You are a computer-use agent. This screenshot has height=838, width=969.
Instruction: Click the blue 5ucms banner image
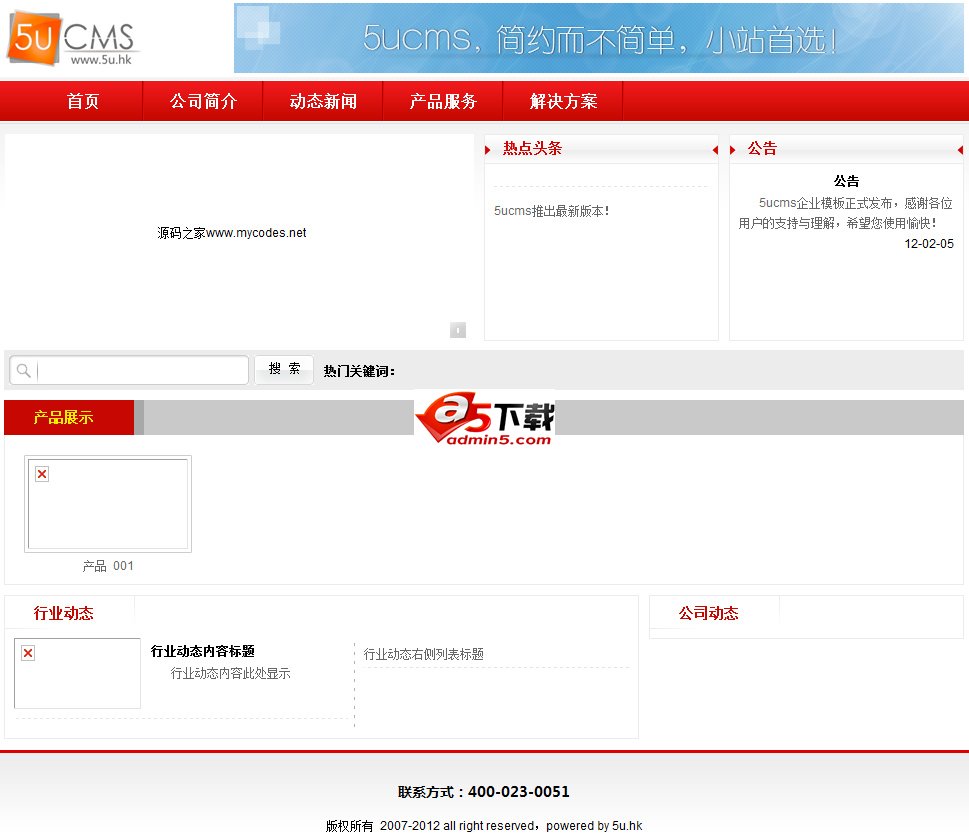pyautogui.click(x=599, y=38)
